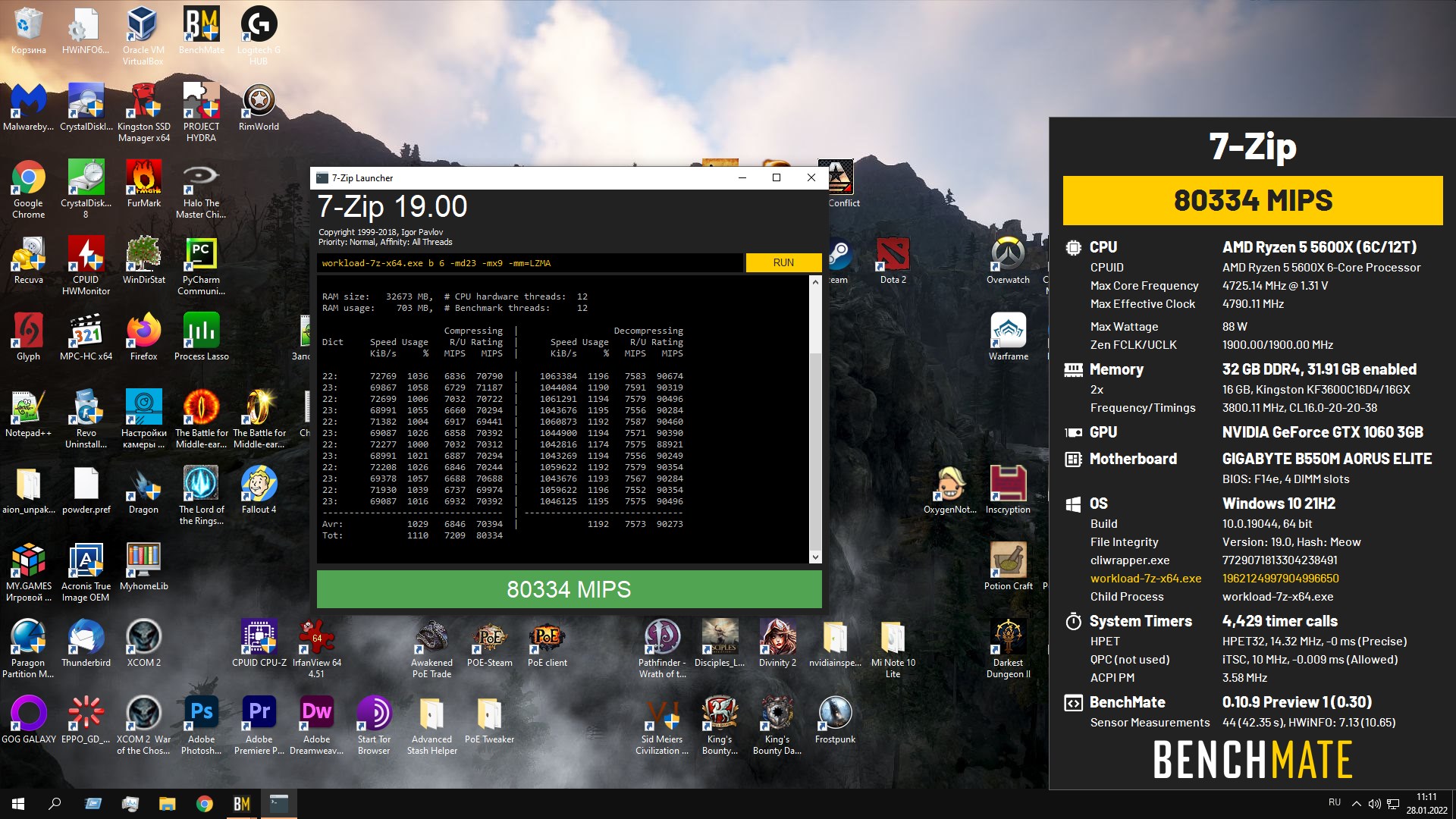Open CPUID HWMonitor shortcut
1456x819 pixels.
click(x=86, y=265)
